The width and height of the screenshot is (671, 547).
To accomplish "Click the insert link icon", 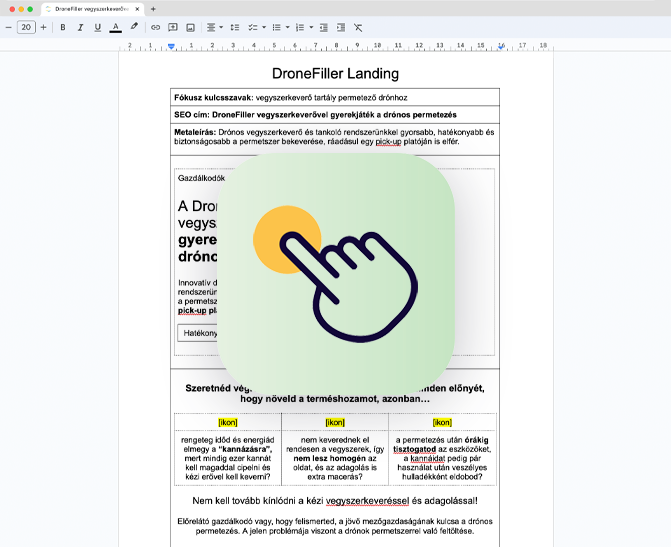I will [x=155, y=27].
